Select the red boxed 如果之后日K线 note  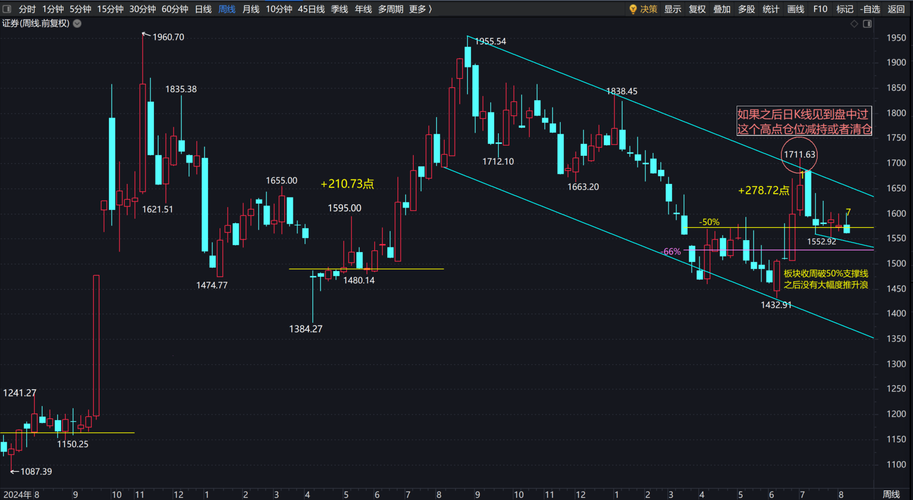click(x=804, y=122)
